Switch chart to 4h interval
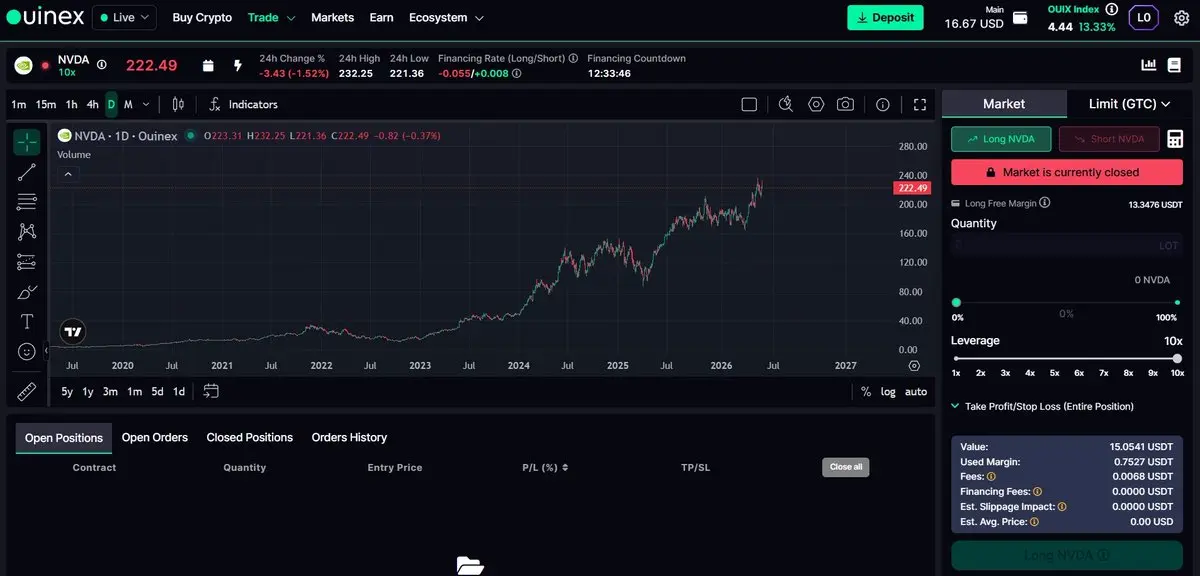The width and height of the screenshot is (1200, 576). pos(92,104)
